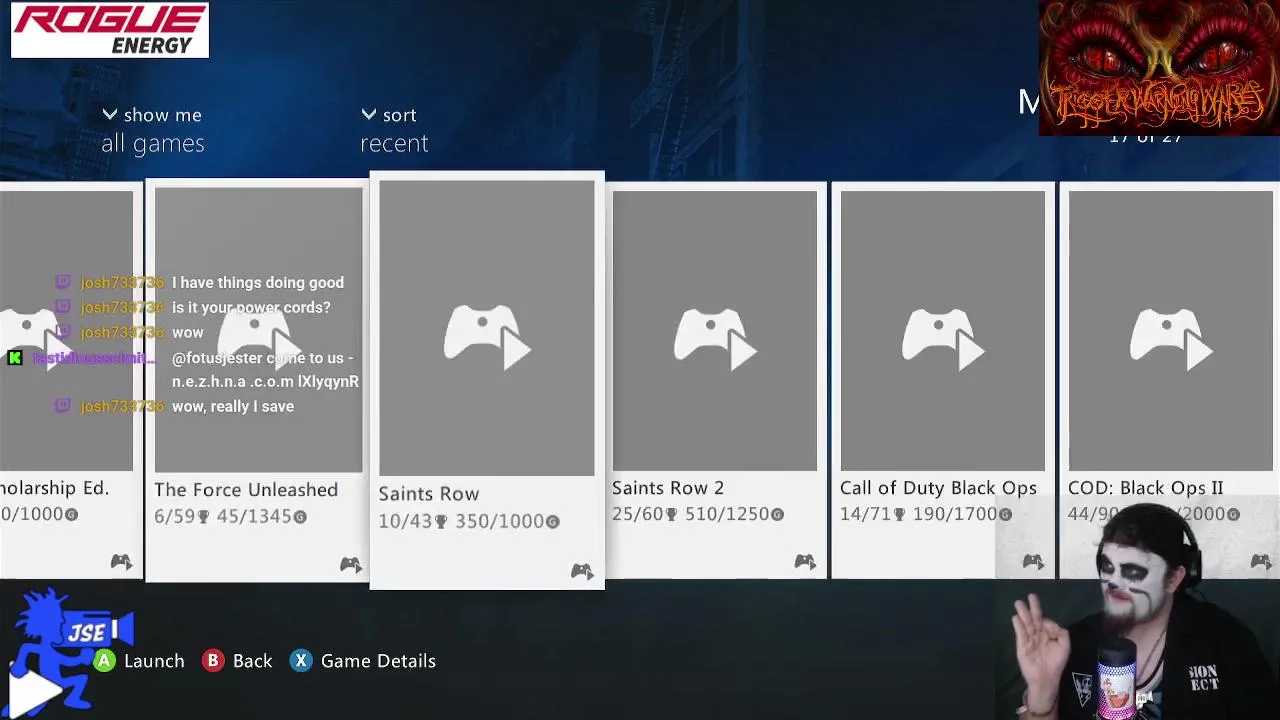Click the green A Launch button icon
Viewport: 1280px width, 720px height.
pyautogui.click(x=104, y=661)
